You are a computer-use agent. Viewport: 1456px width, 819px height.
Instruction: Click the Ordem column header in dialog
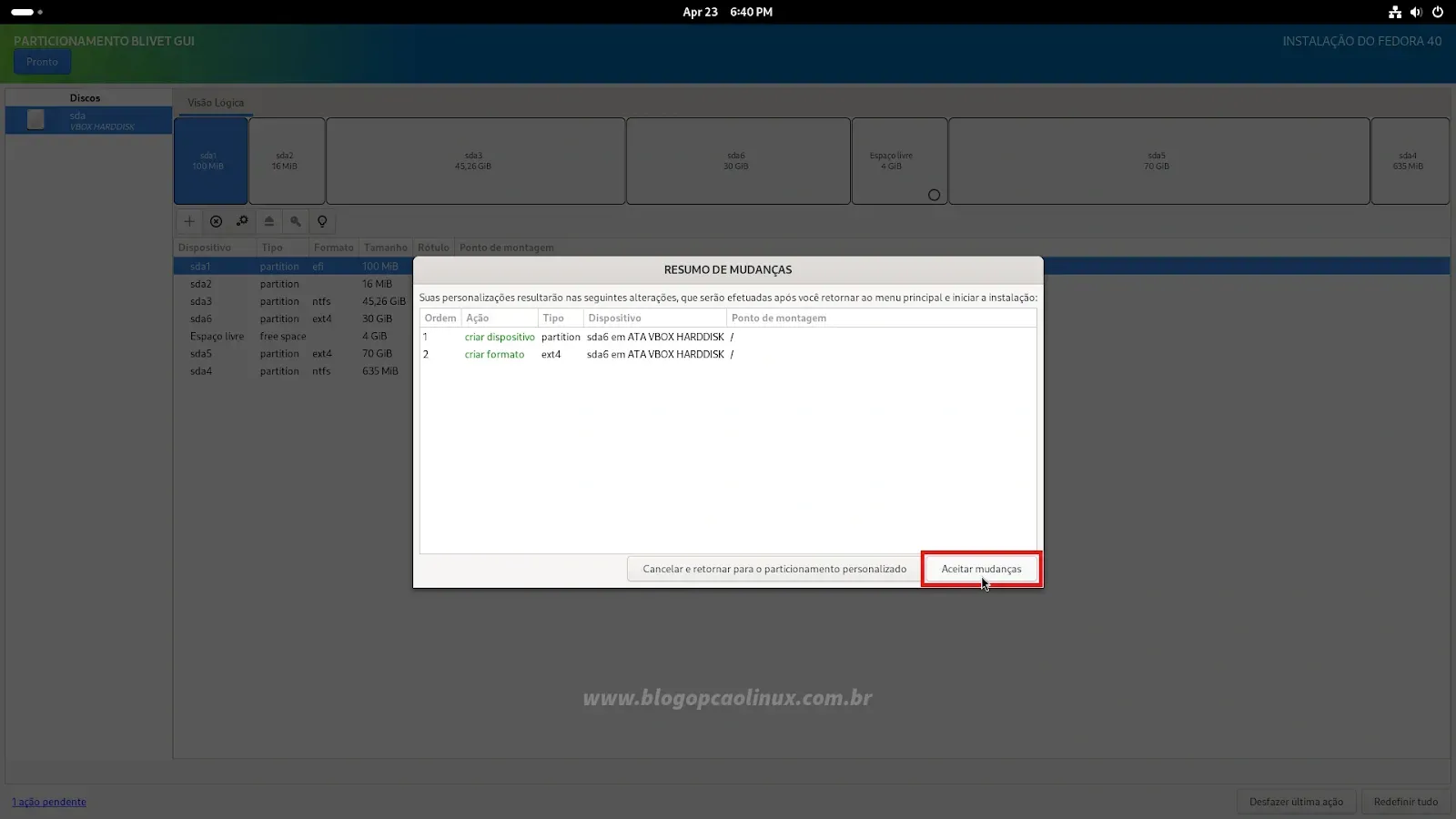tap(440, 318)
